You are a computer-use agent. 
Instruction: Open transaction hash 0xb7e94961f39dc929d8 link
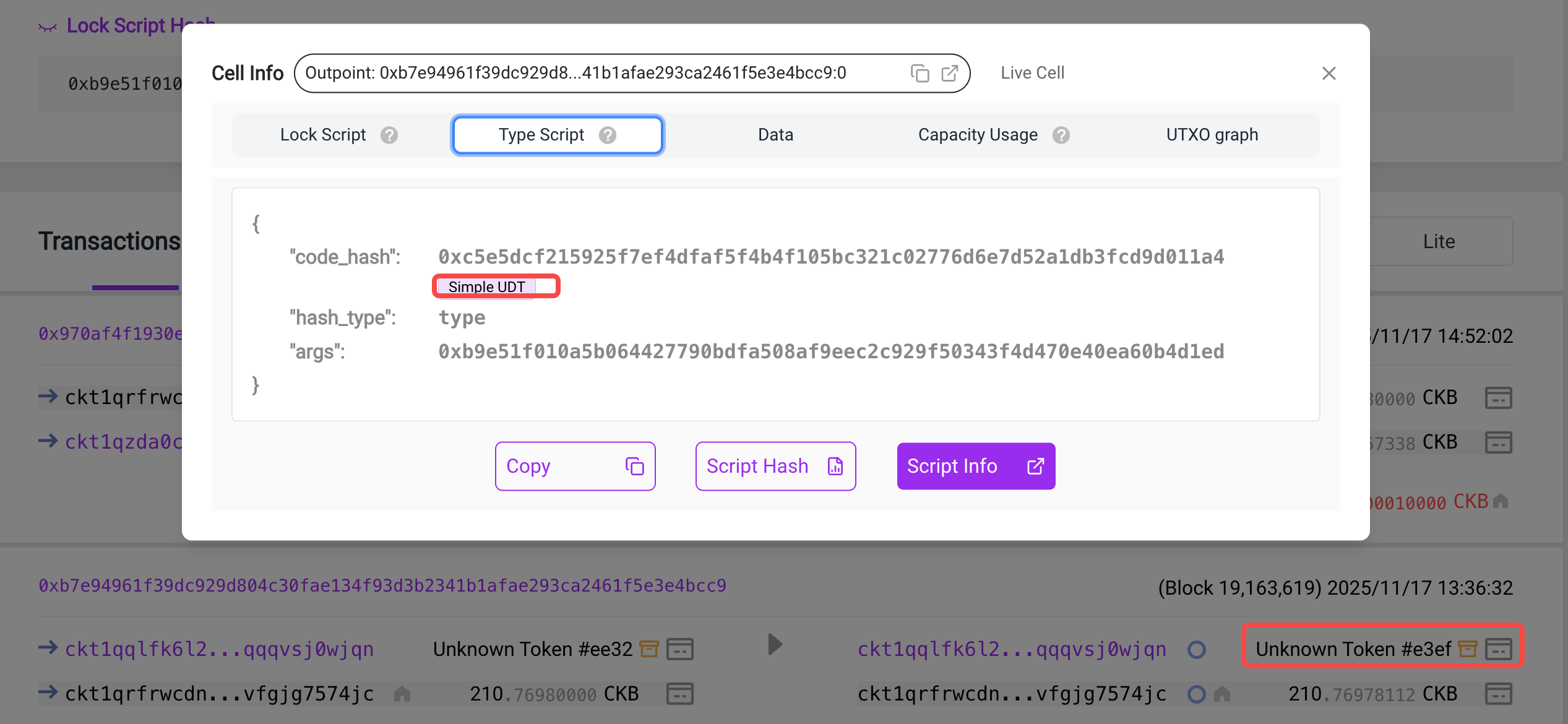coord(382,586)
